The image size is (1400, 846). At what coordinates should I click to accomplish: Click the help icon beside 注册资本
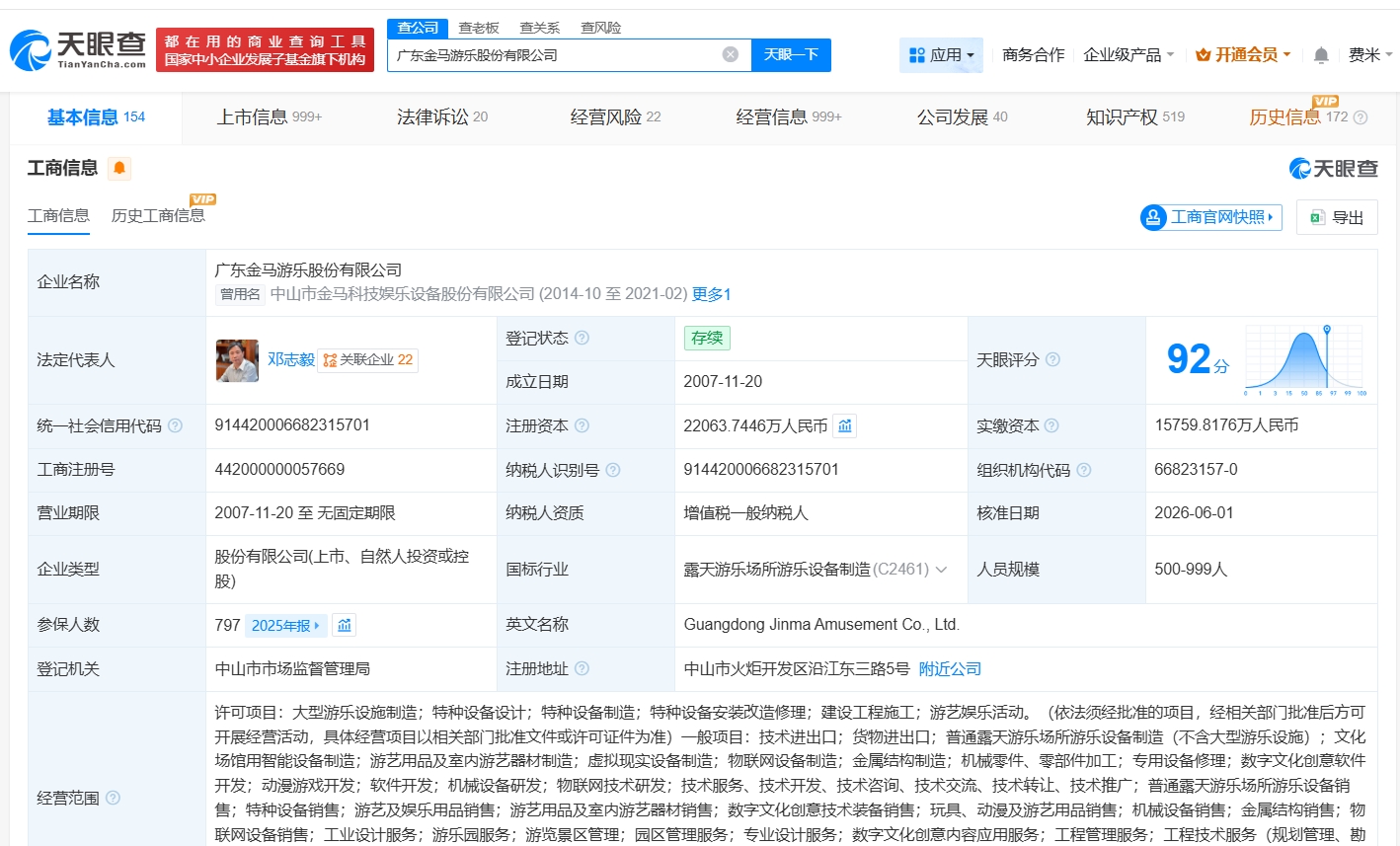[x=583, y=425]
